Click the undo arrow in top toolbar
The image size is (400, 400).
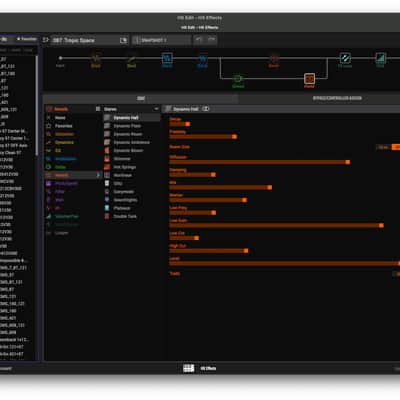(x=199, y=40)
